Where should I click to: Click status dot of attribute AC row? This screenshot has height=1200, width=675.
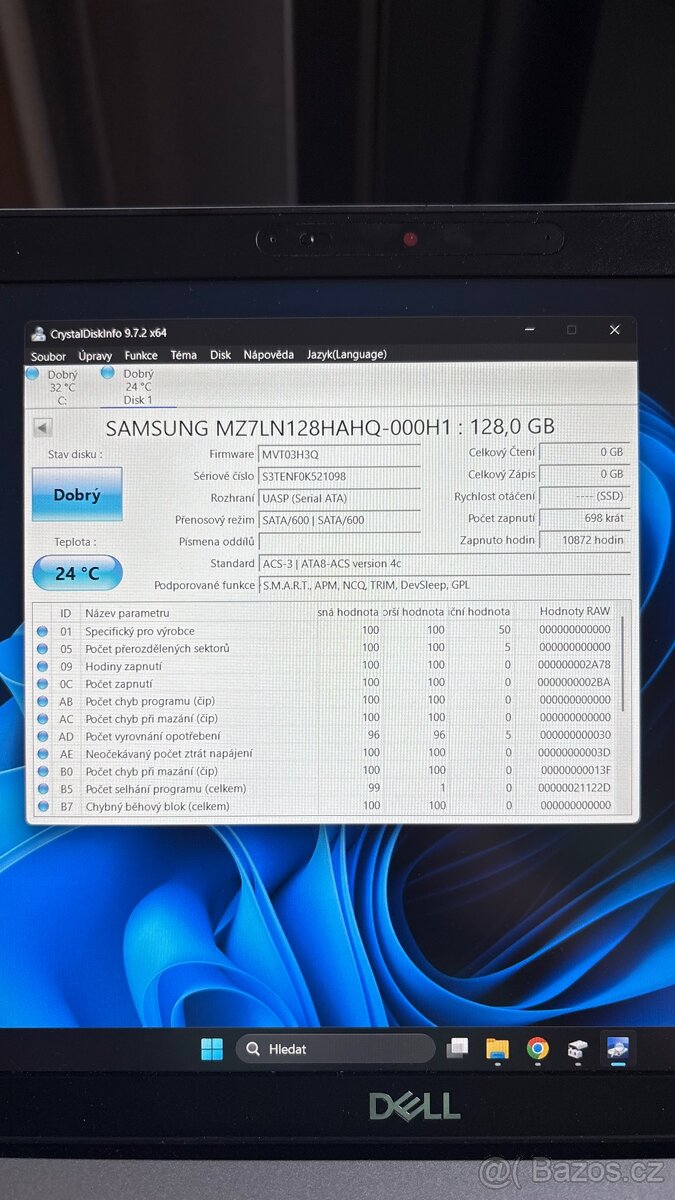pos(42,719)
